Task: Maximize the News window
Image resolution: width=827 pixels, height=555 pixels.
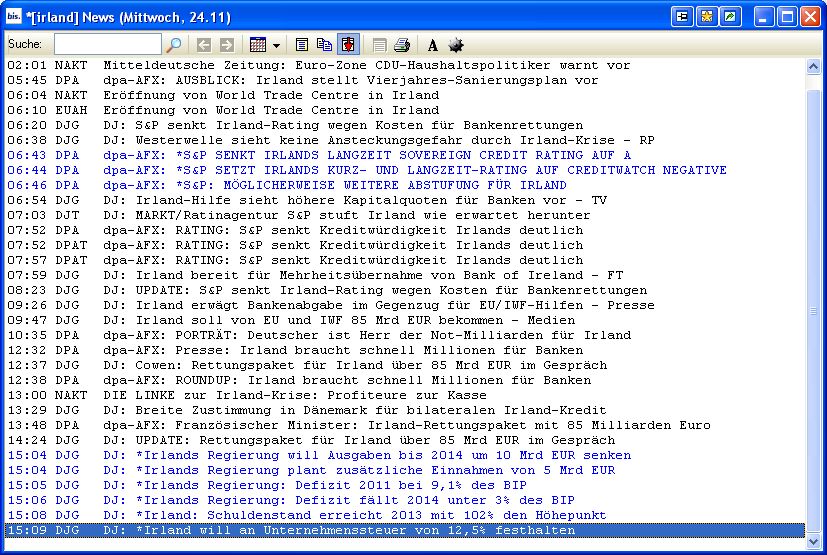Action: [787, 17]
